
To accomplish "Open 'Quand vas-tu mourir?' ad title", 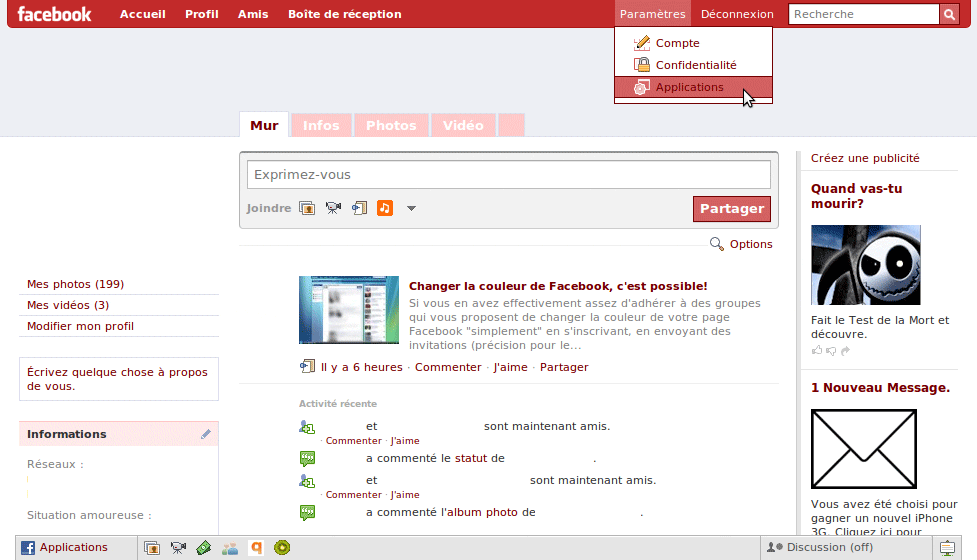I will click(x=857, y=196).
